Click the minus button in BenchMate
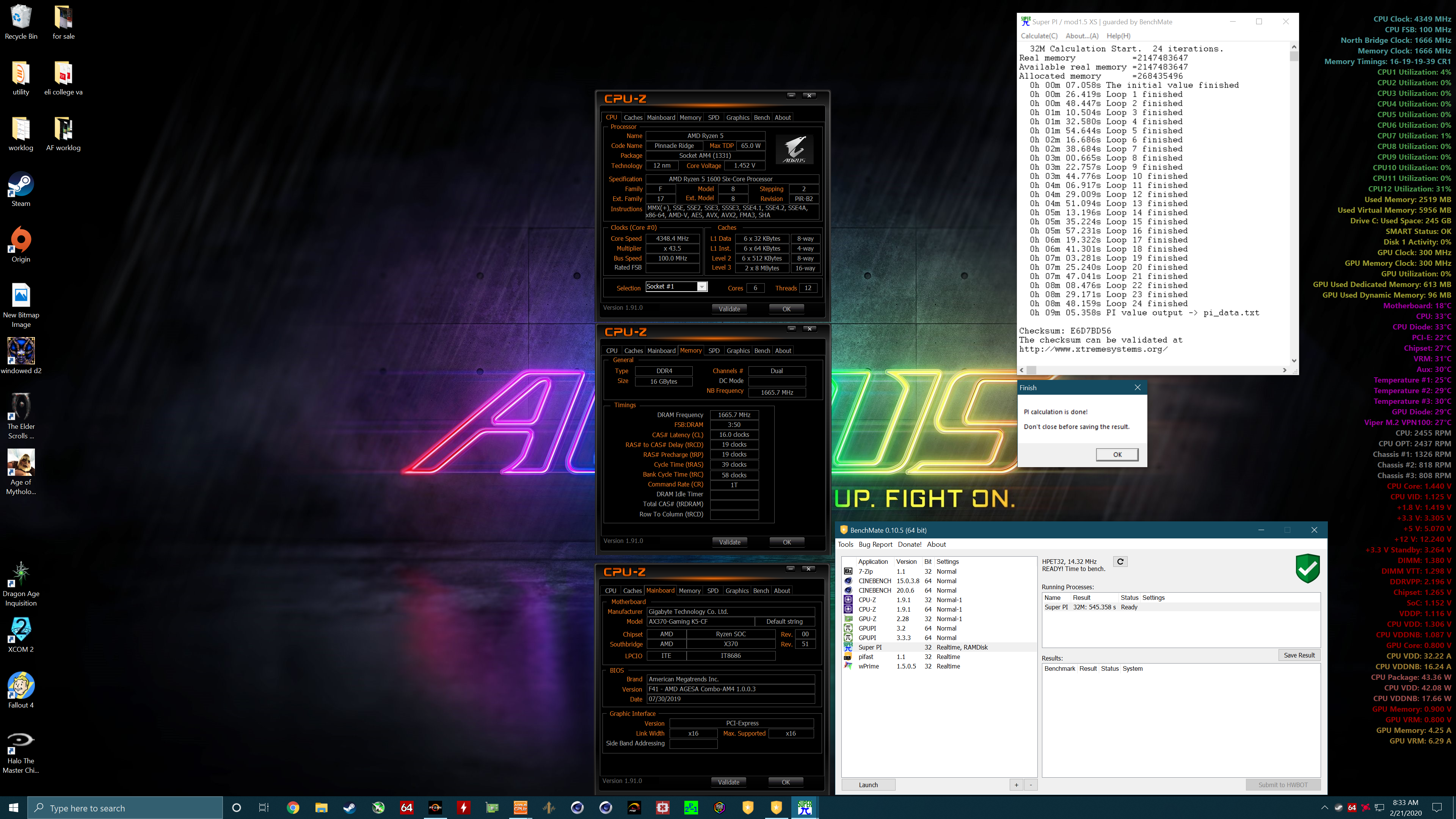The height and width of the screenshot is (819, 1456). (1031, 784)
